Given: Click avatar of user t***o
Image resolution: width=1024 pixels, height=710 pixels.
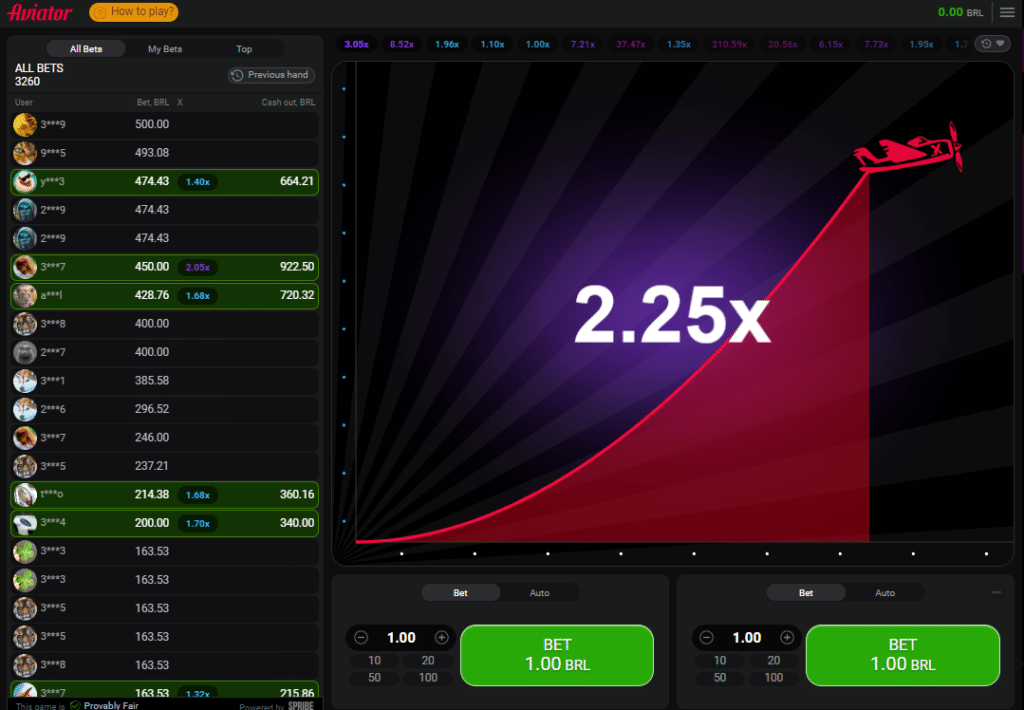Looking at the screenshot, I should click(25, 494).
